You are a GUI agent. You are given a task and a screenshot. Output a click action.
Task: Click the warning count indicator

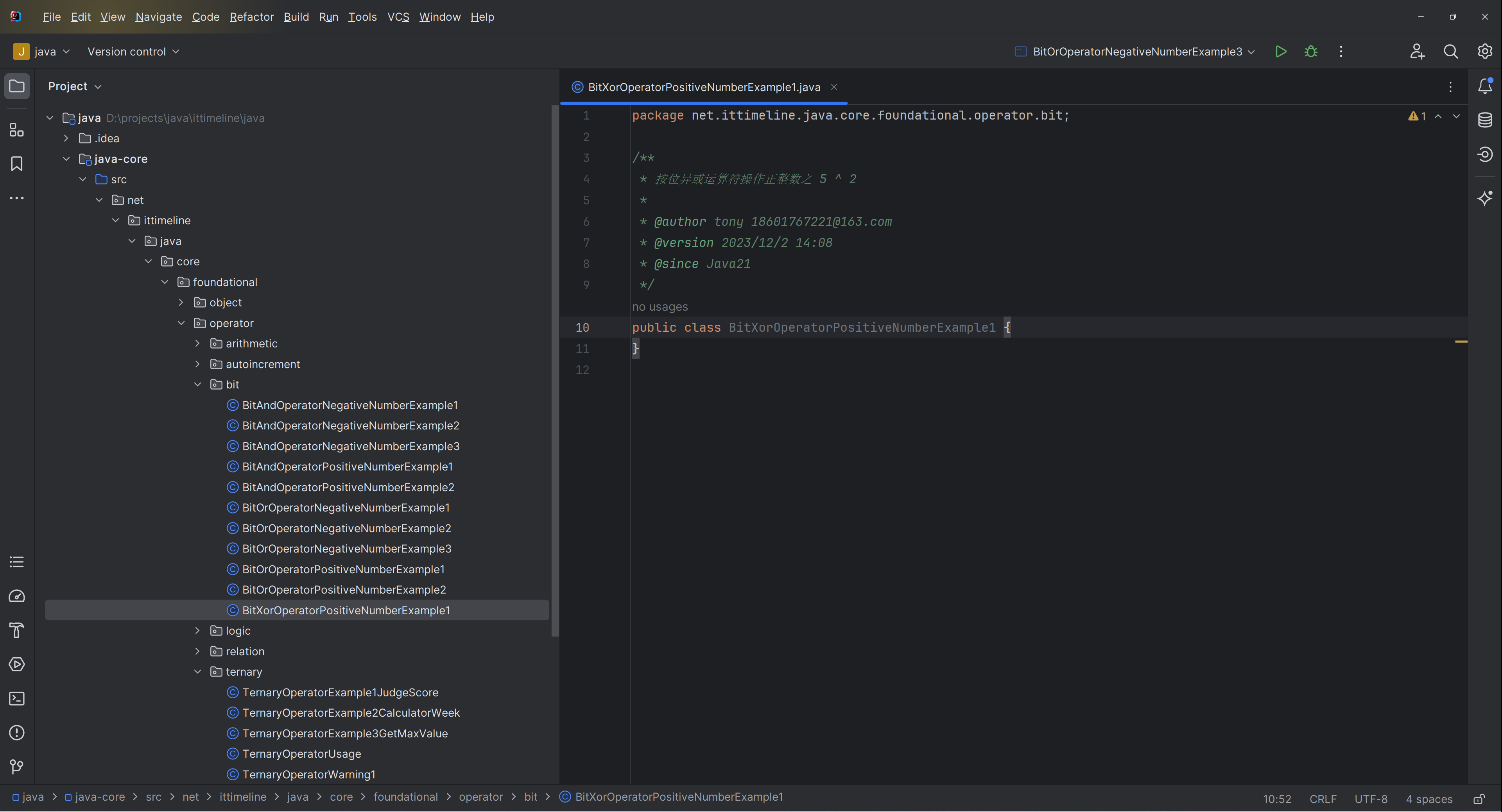tap(1417, 116)
